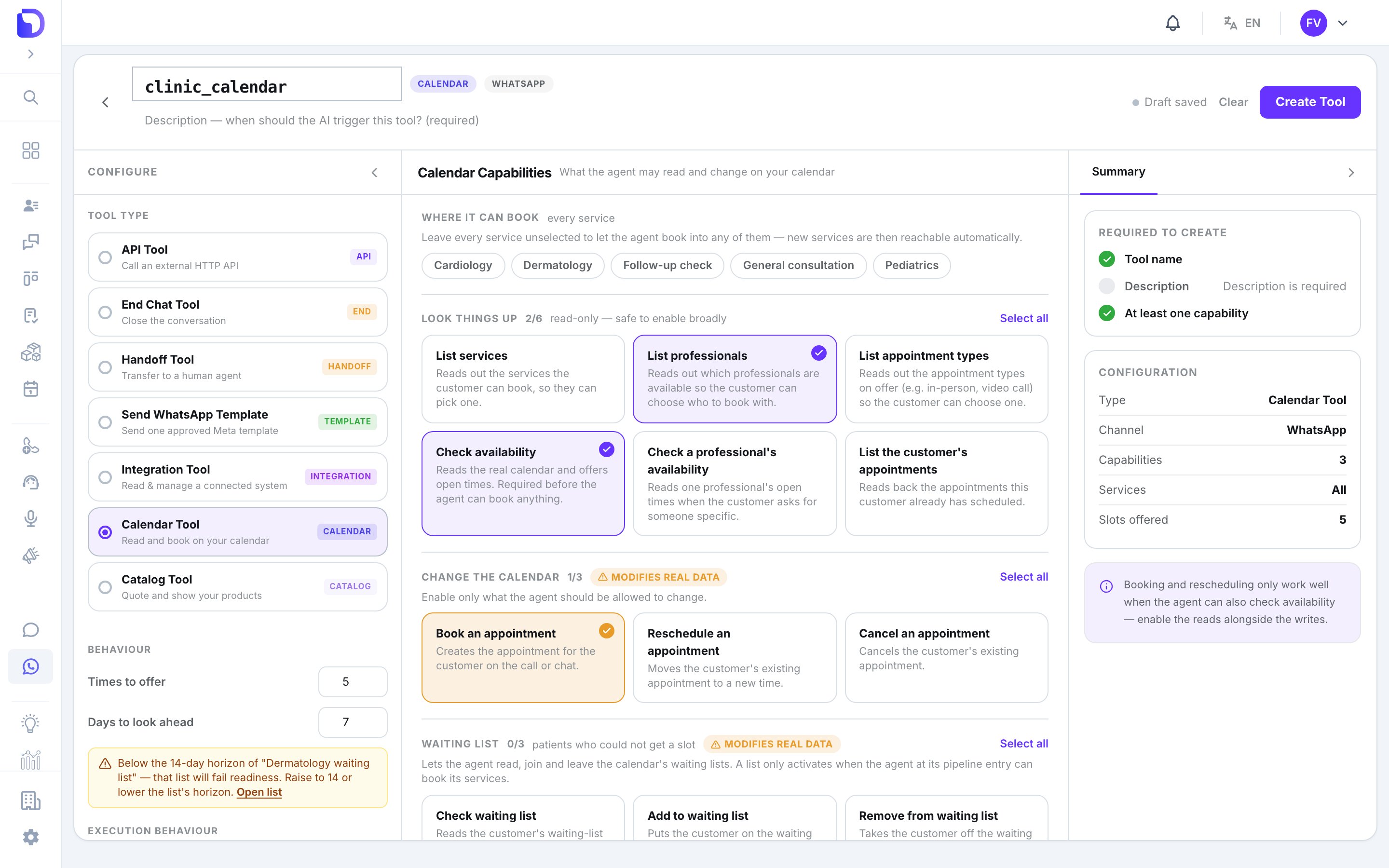Image resolution: width=1389 pixels, height=868 pixels.
Task: Enable Add to waiting list capability
Action: coord(735,818)
